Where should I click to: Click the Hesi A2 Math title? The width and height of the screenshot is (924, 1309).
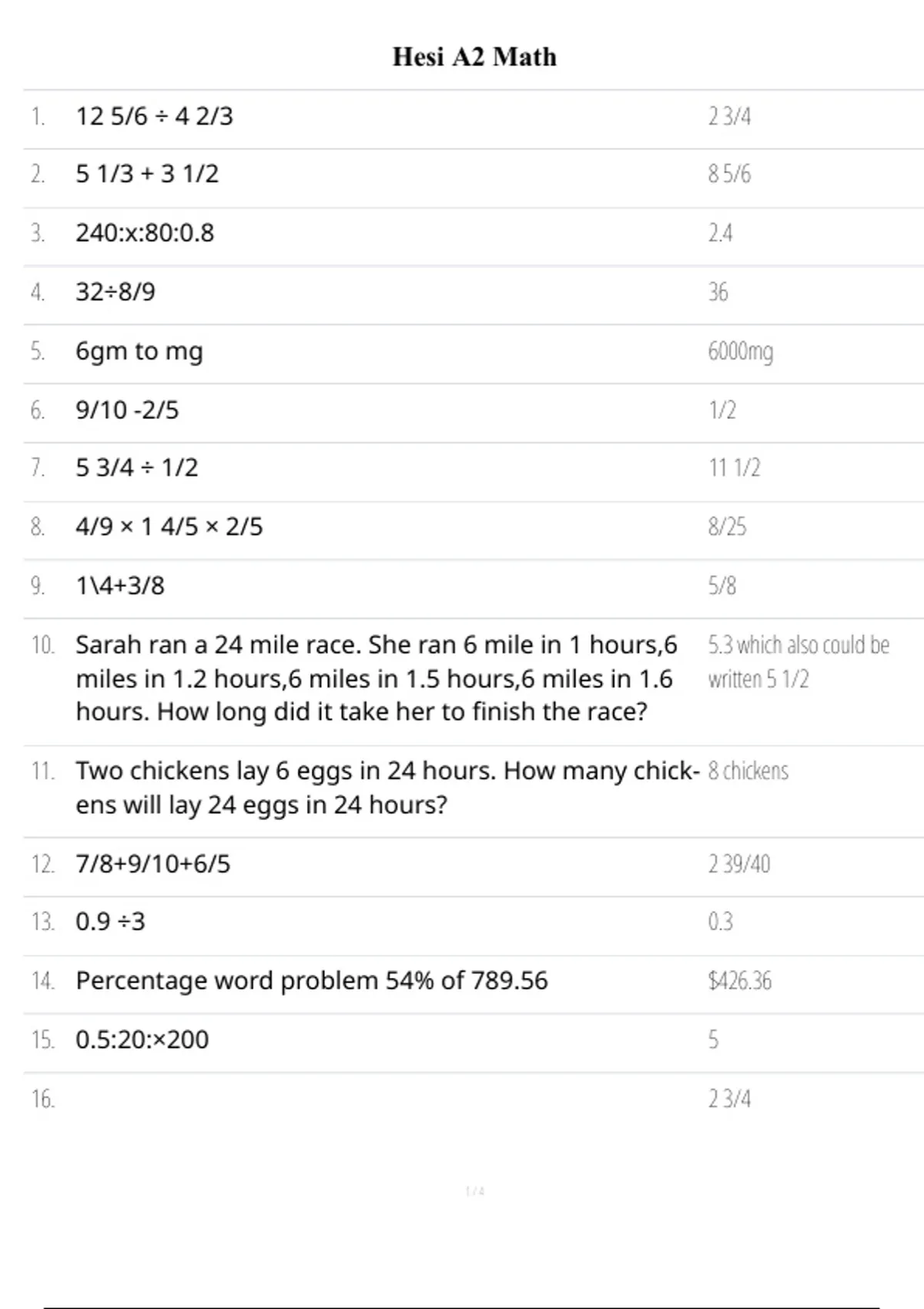click(x=474, y=57)
